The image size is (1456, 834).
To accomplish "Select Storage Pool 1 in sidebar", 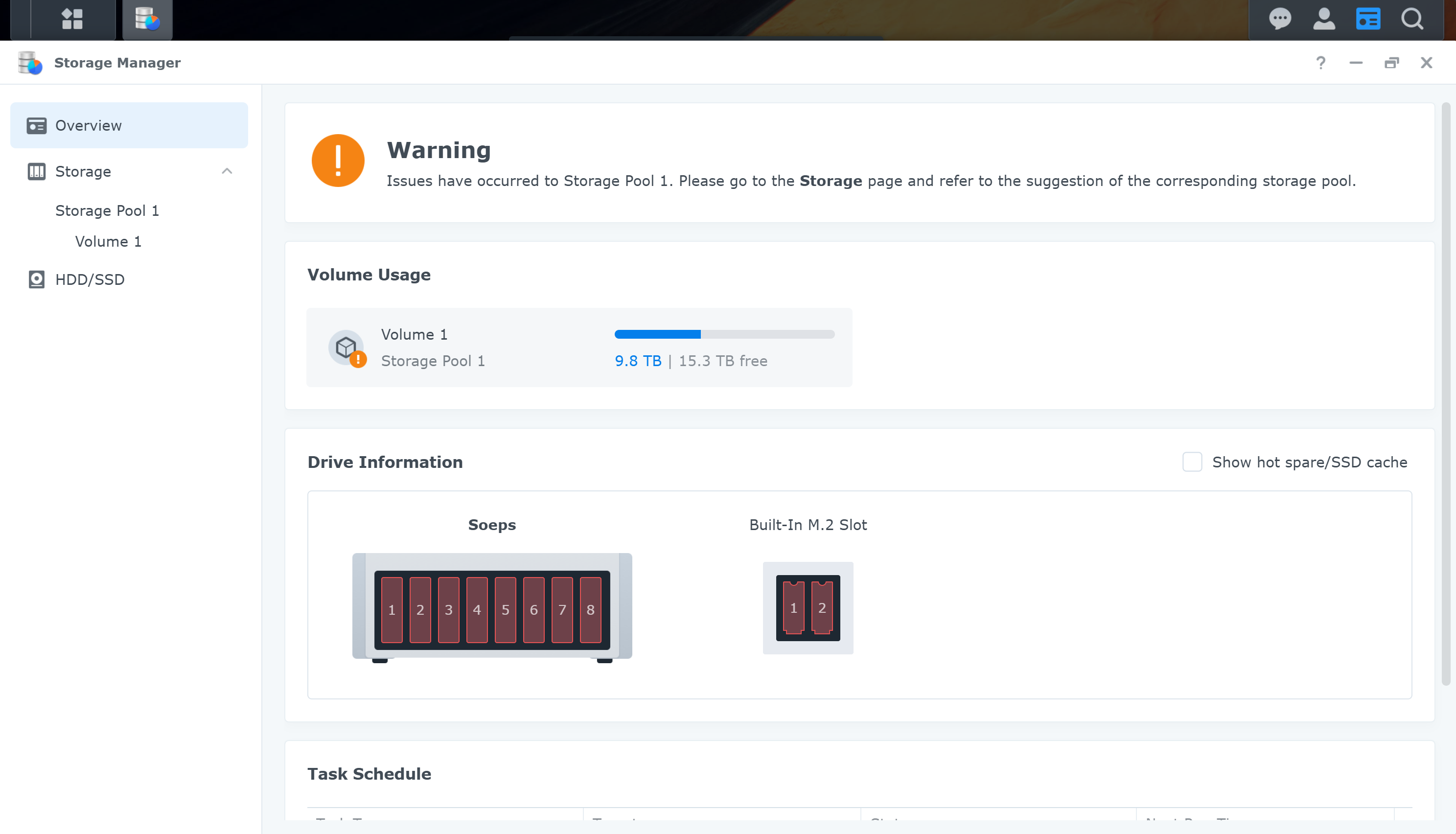I will click(107, 211).
